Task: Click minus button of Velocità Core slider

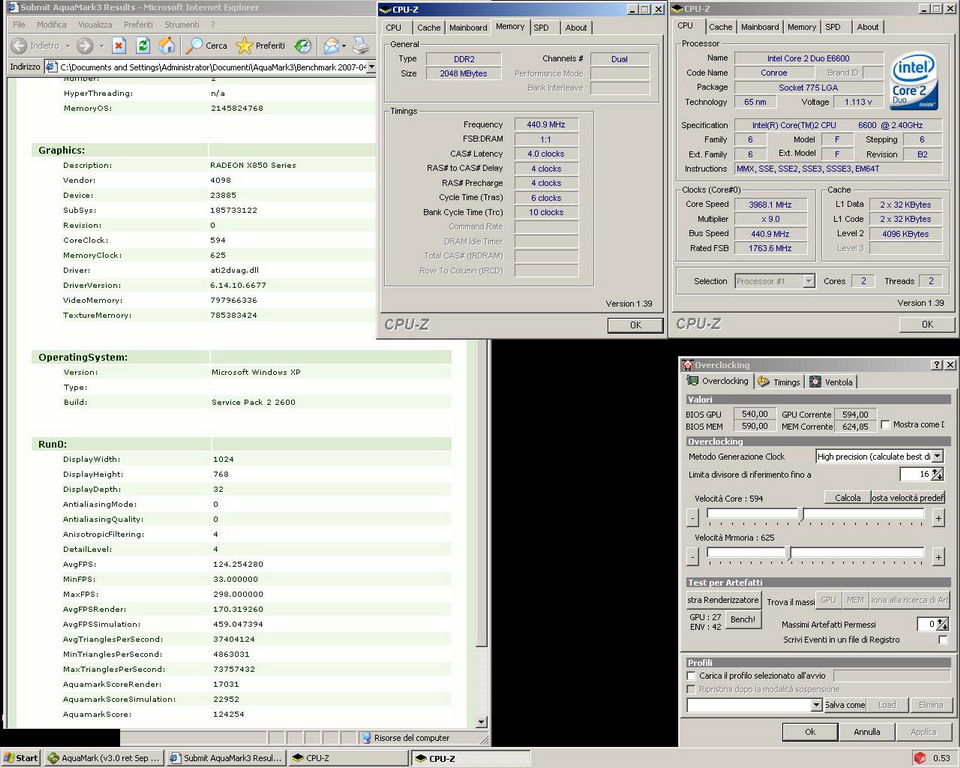Action: (x=692, y=518)
